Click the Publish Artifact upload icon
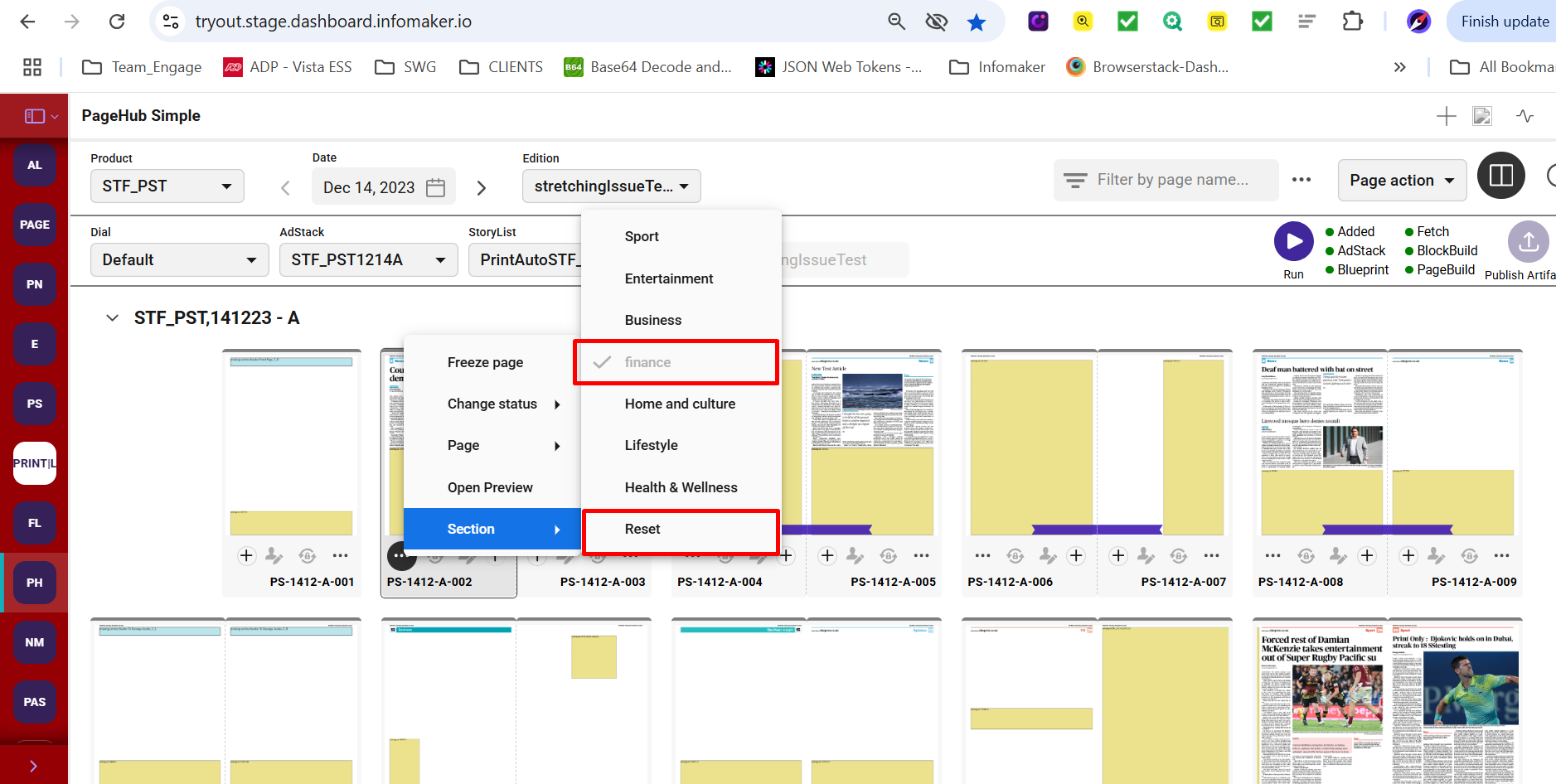The image size is (1556, 784). pos(1528,242)
